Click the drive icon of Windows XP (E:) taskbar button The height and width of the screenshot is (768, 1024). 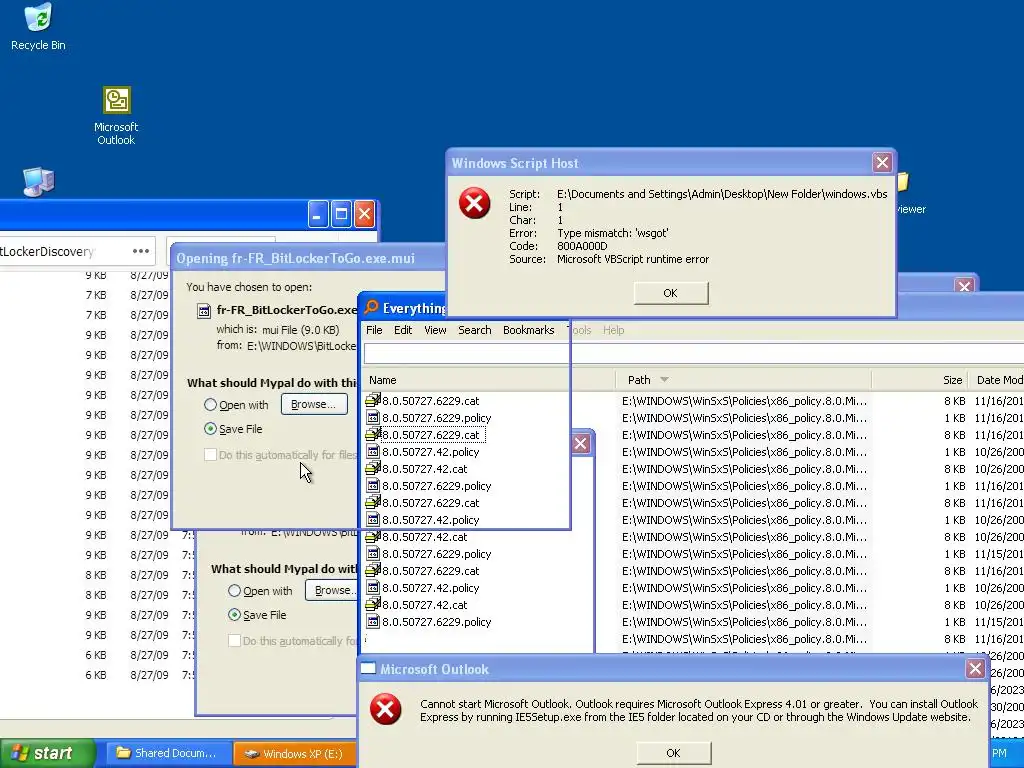[x=252, y=754]
